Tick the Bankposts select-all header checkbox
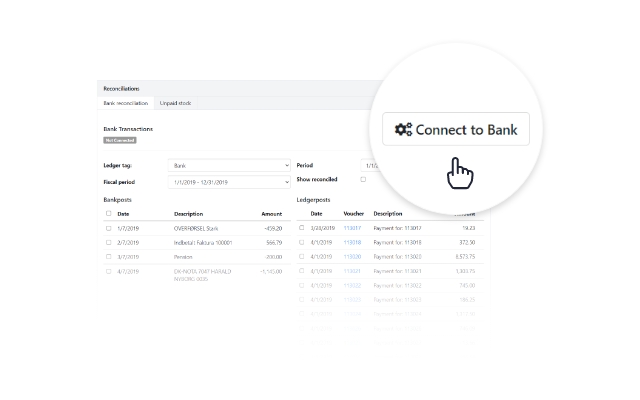This screenshot has height=400, width=640. (x=109, y=213)
